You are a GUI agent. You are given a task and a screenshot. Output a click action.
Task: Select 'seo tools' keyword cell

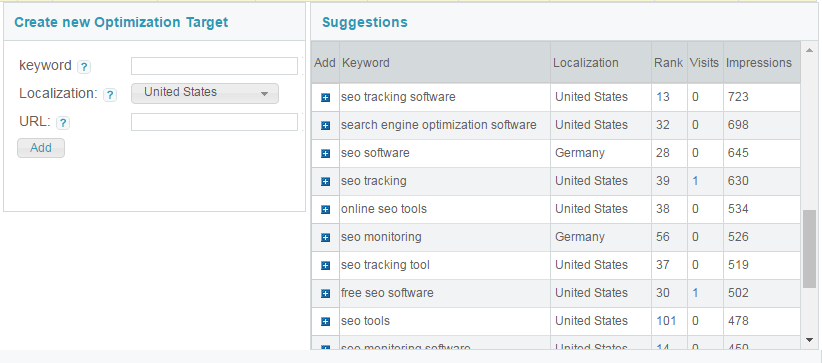445,321
